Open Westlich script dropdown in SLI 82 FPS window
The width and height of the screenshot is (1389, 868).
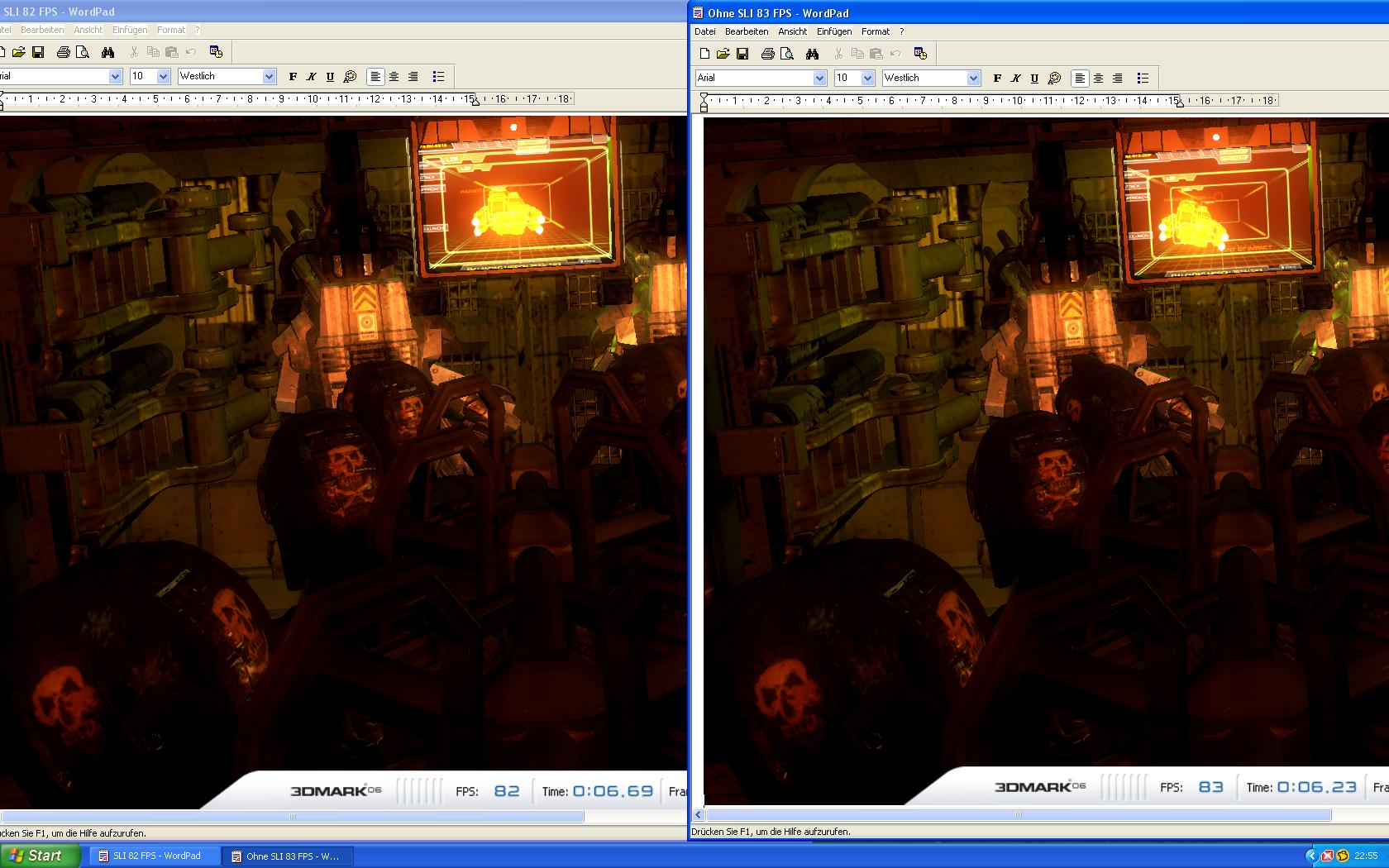(269, 76)
